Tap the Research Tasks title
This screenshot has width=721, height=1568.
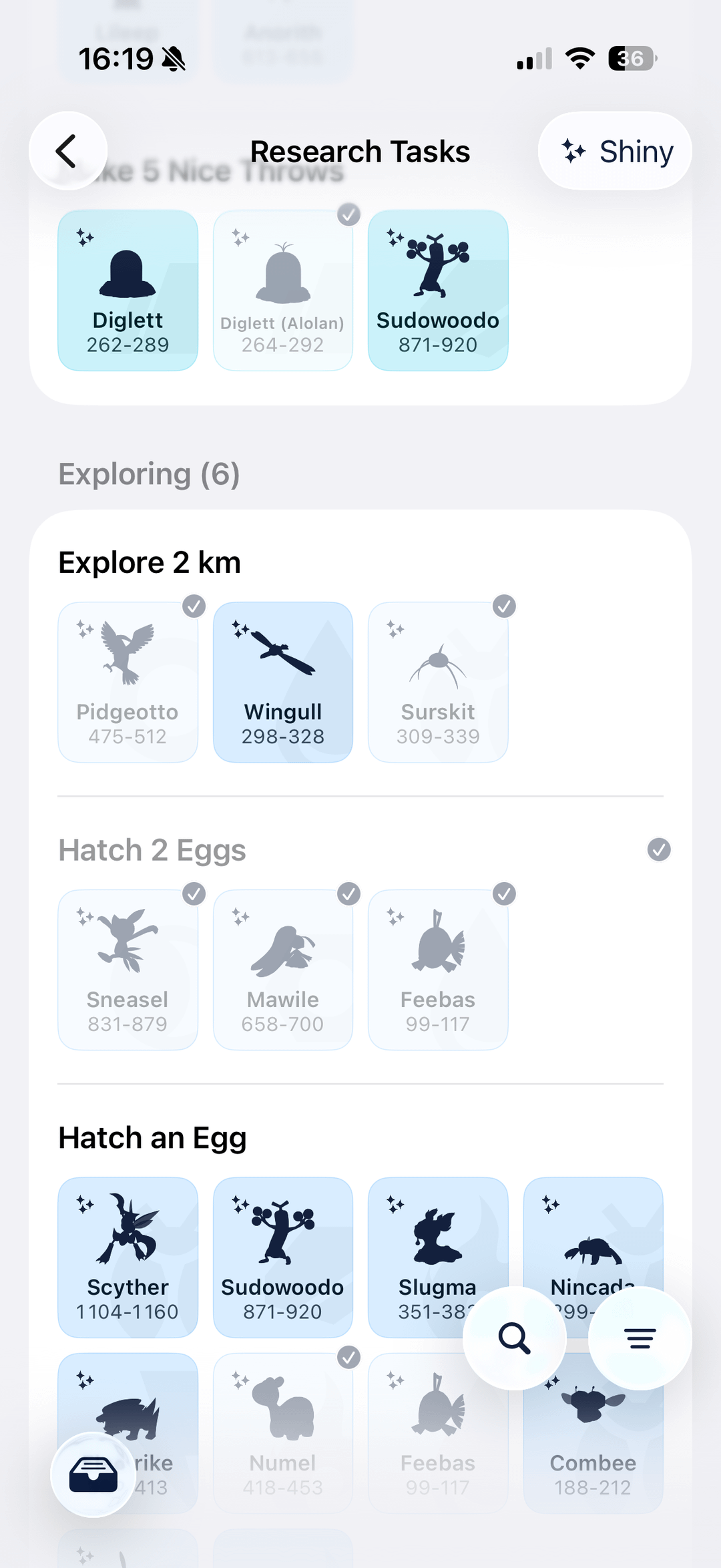click(x=360, y=152)
